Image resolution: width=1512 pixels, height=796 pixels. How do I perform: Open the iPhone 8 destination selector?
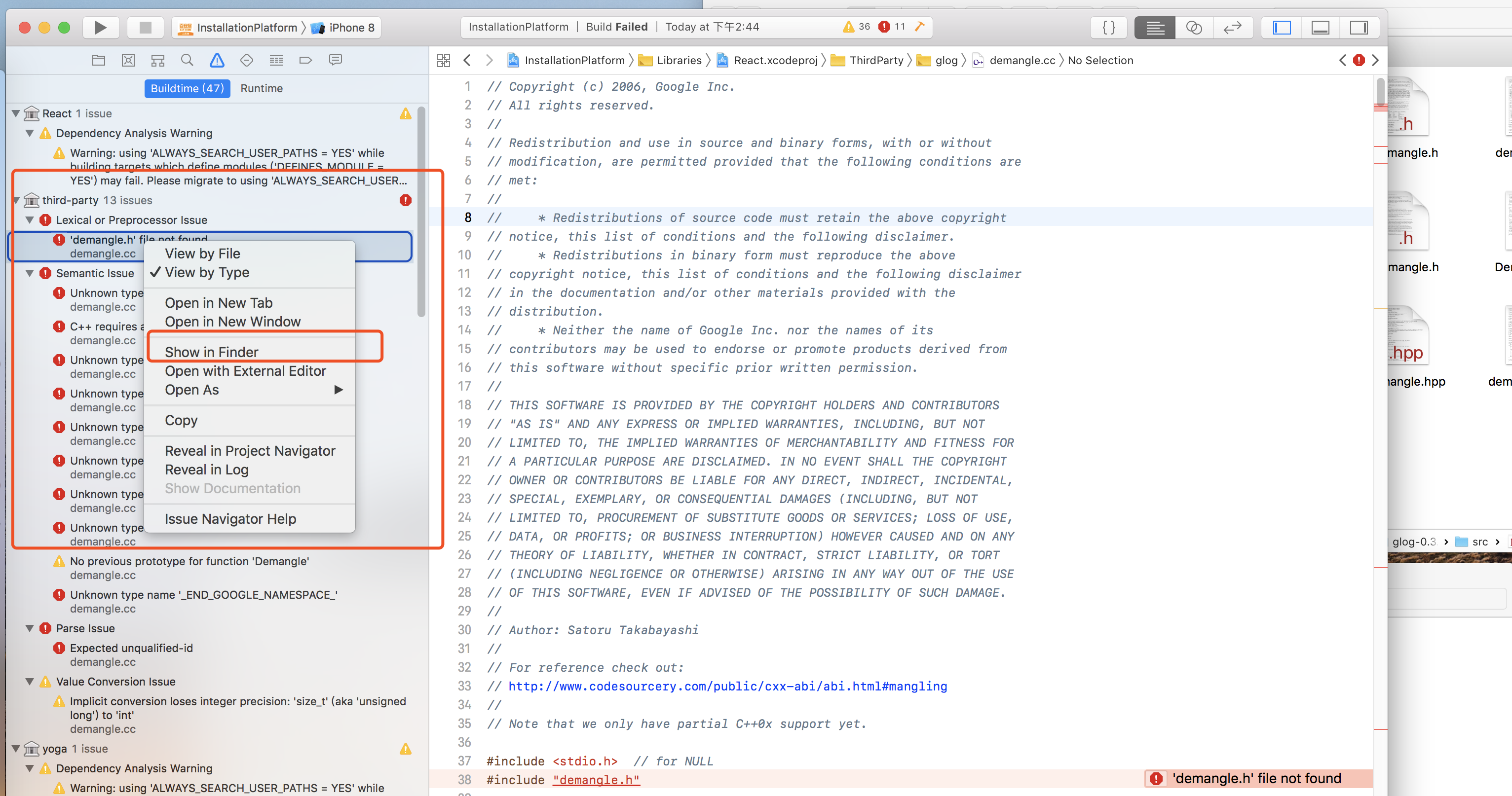coord(343,28)
